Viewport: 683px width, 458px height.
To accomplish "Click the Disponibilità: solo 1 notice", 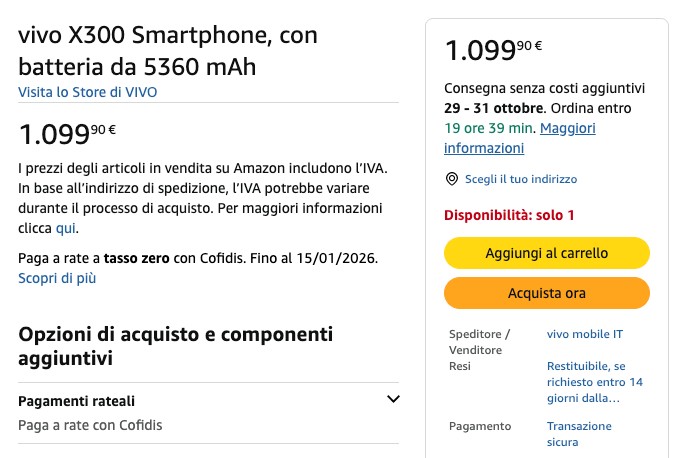I will pyautogui.click(x=510, y=215).
